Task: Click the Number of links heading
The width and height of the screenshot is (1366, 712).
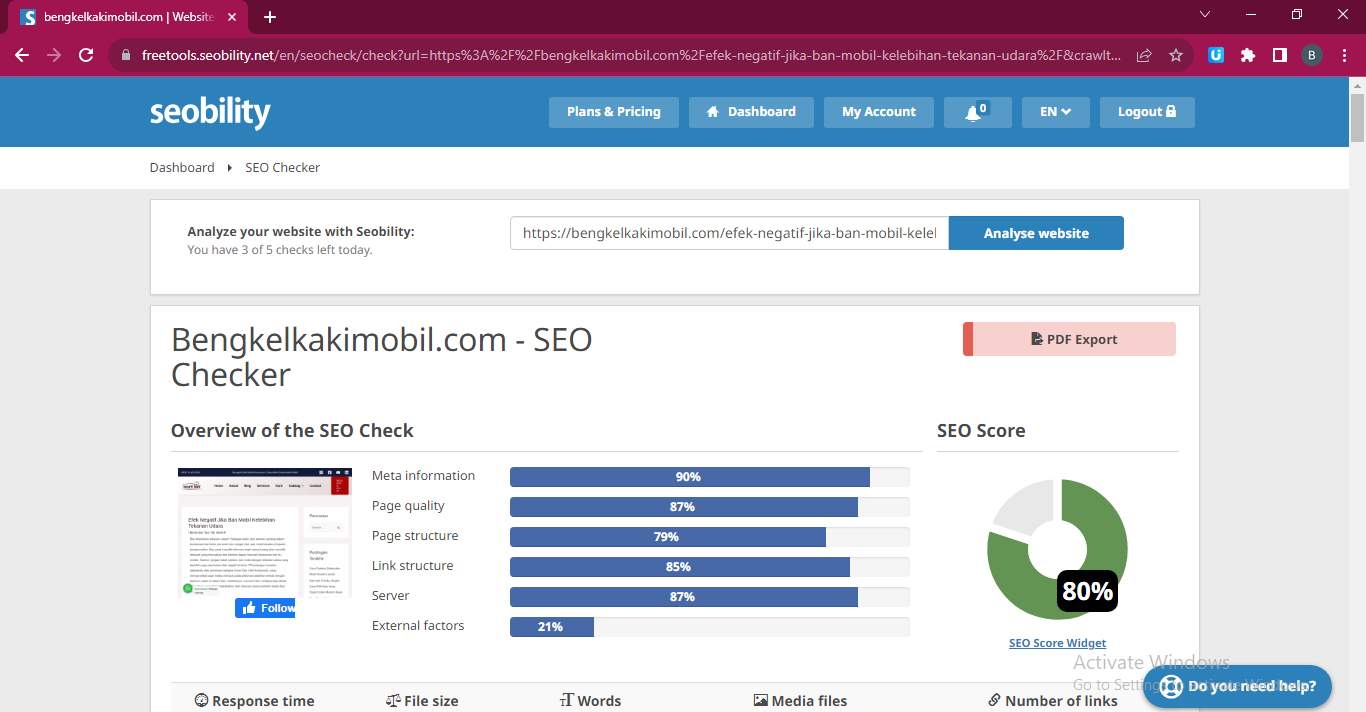Action: click(1052, 701)
